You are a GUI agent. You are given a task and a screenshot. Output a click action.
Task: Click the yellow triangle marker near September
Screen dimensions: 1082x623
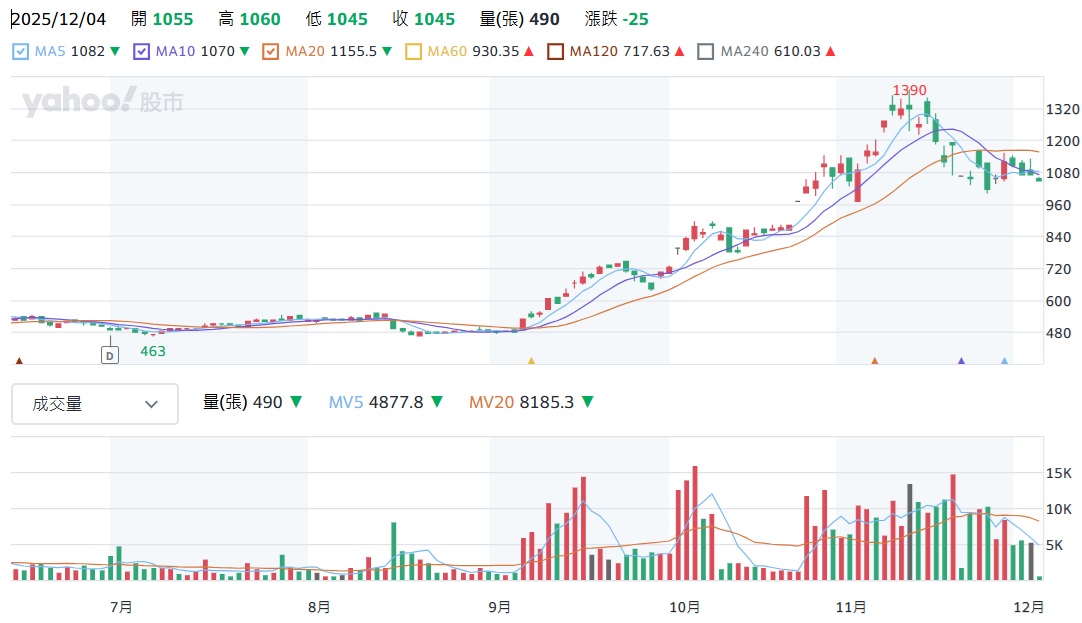pos(531,361)
